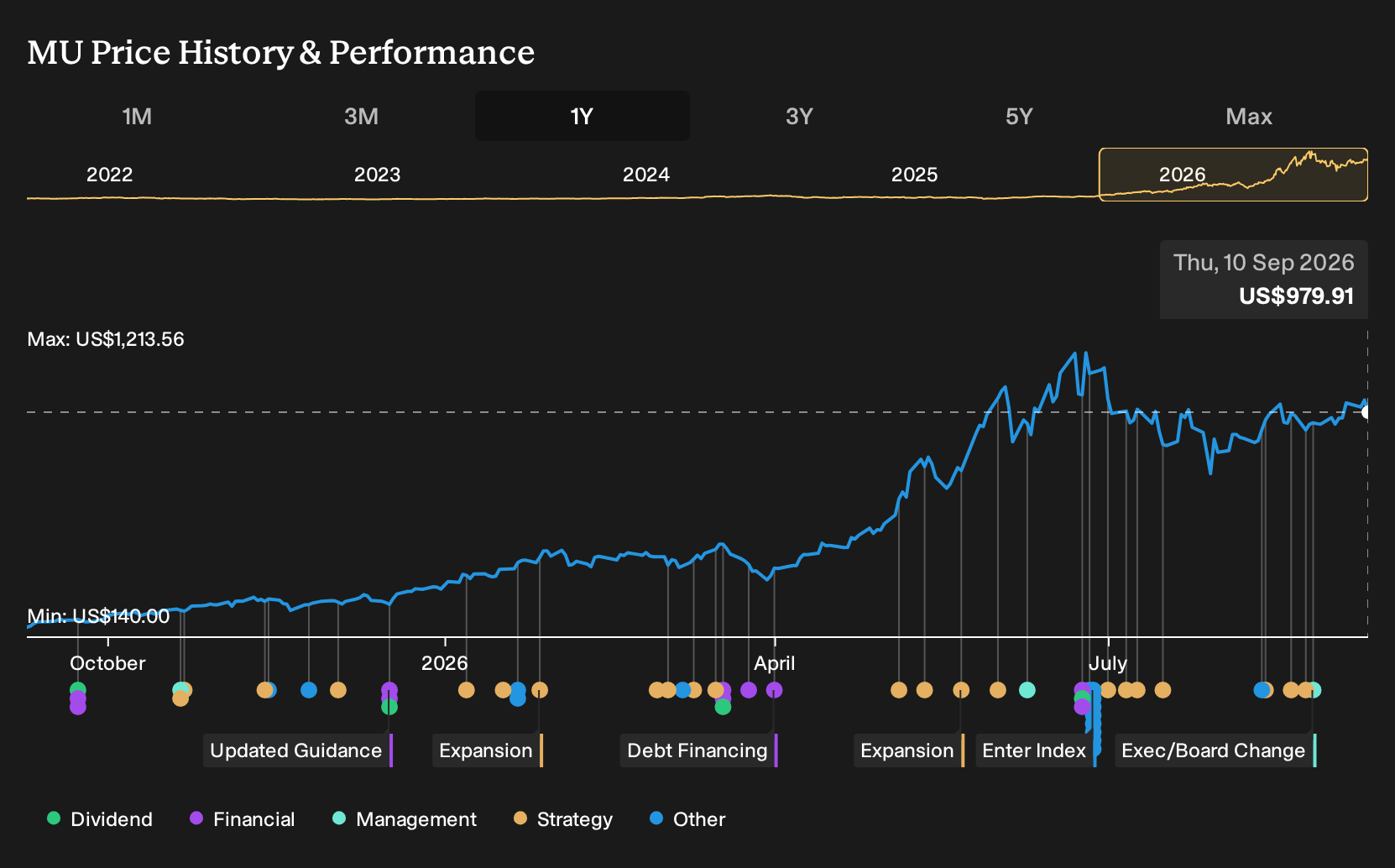Select the 1M time range tab

pyautogui.click(x=137, y=116)
